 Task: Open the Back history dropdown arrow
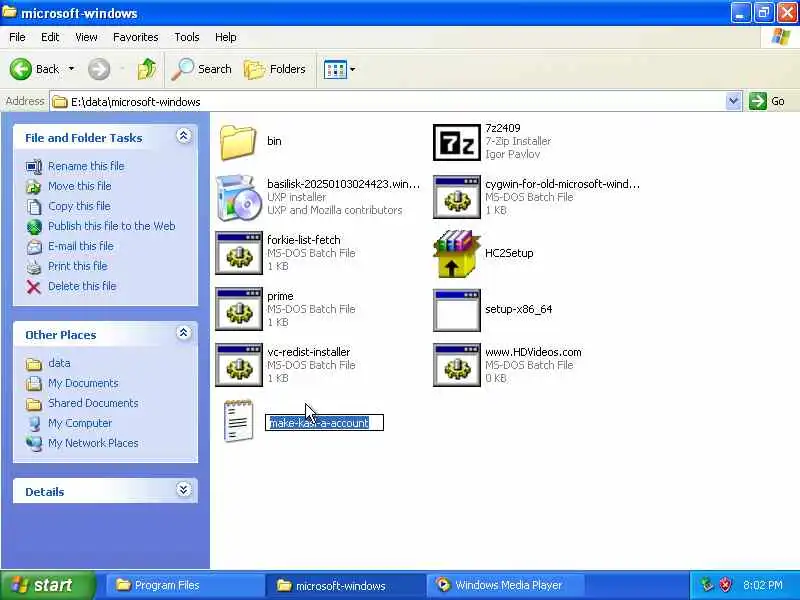(71, 69)
